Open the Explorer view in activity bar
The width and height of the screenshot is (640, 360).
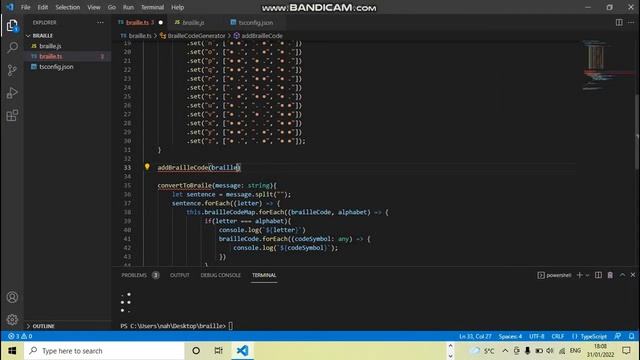coord(12,26)
